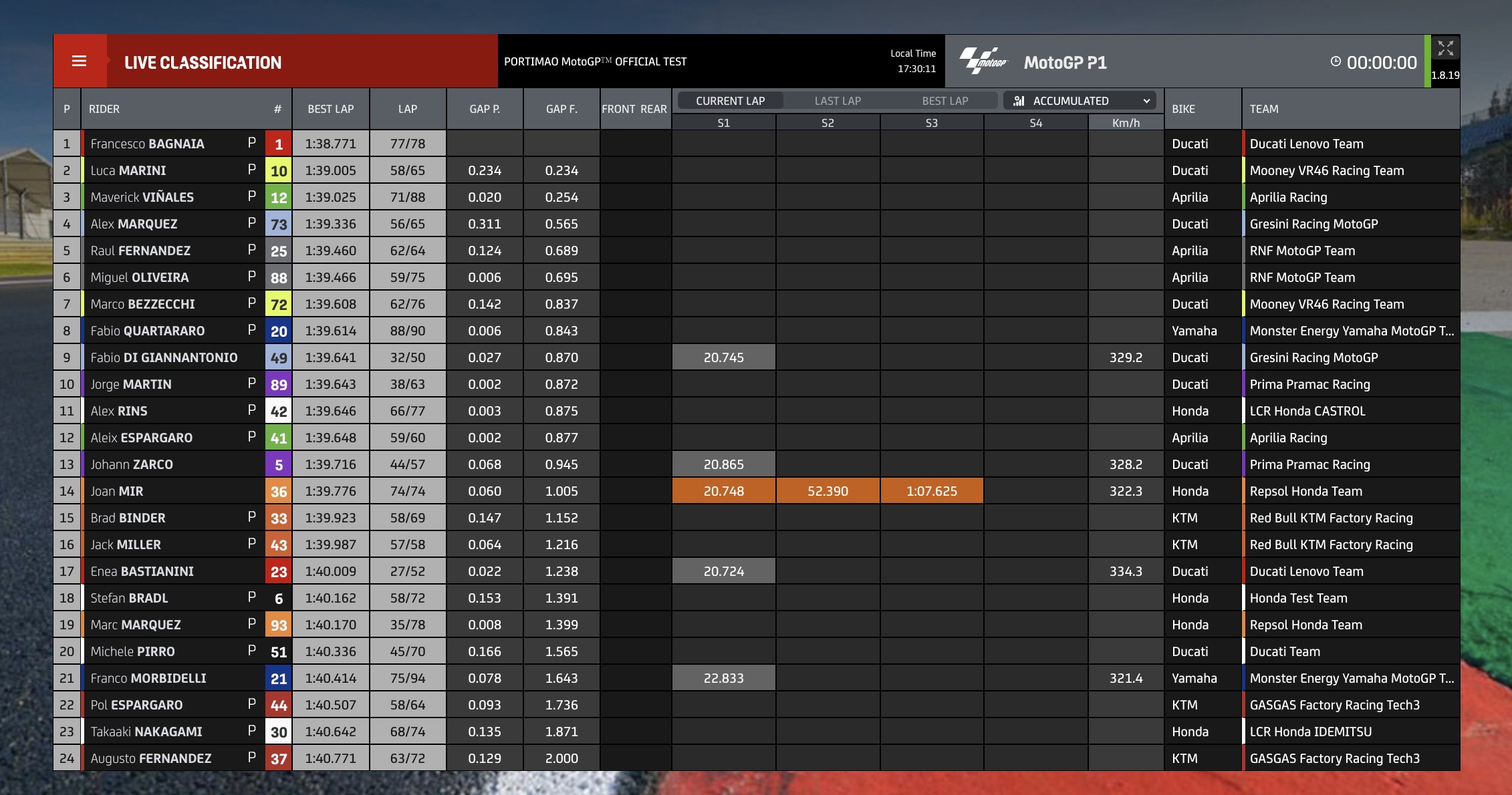Click Viñales' green number 12 badge

click(279, 197)
